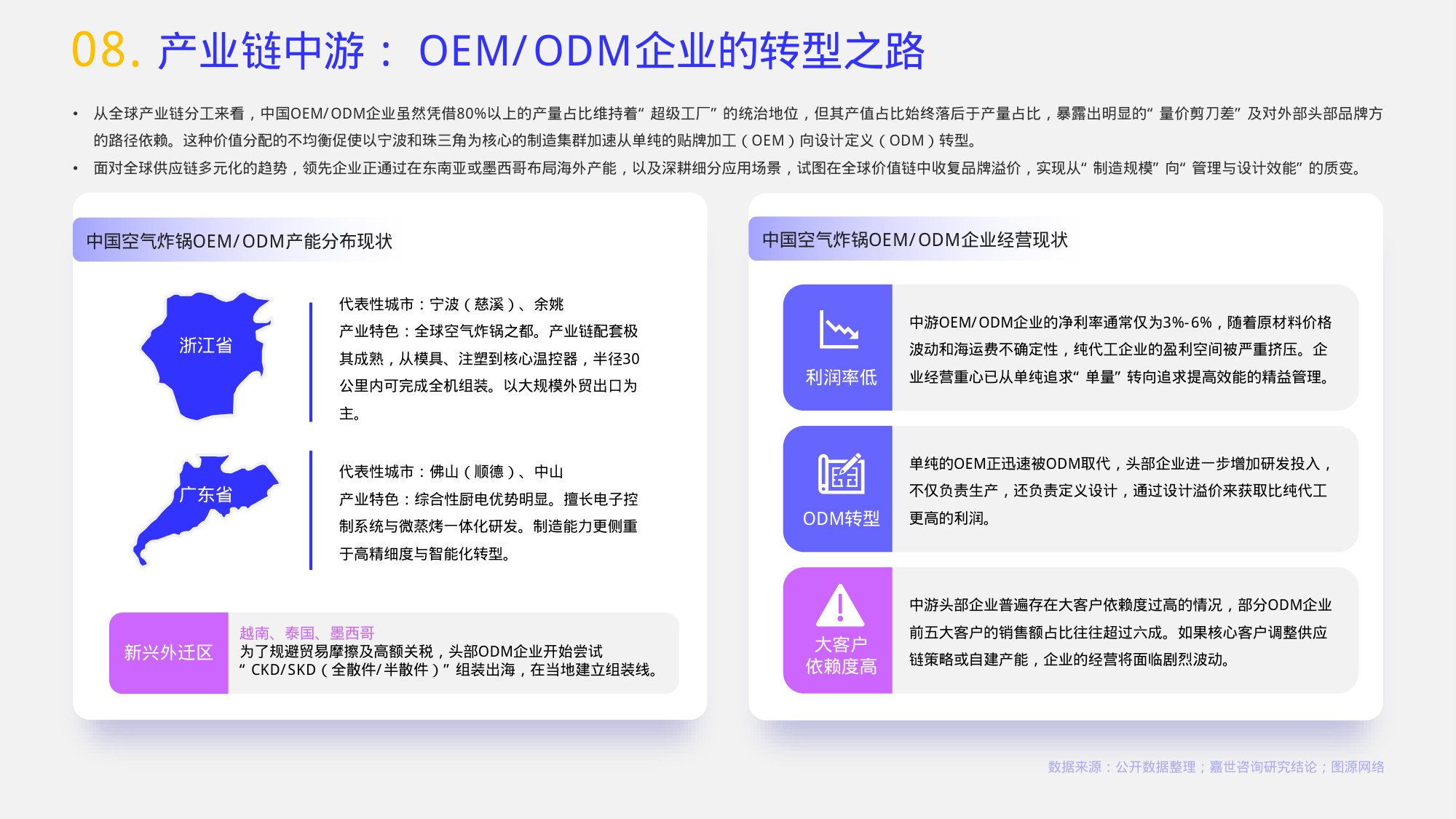Click the header 中国空气炸锅OEM/ODM产能分布现状
The height and width of the screenshot is (819, 1456).
(x=240, y=241)
